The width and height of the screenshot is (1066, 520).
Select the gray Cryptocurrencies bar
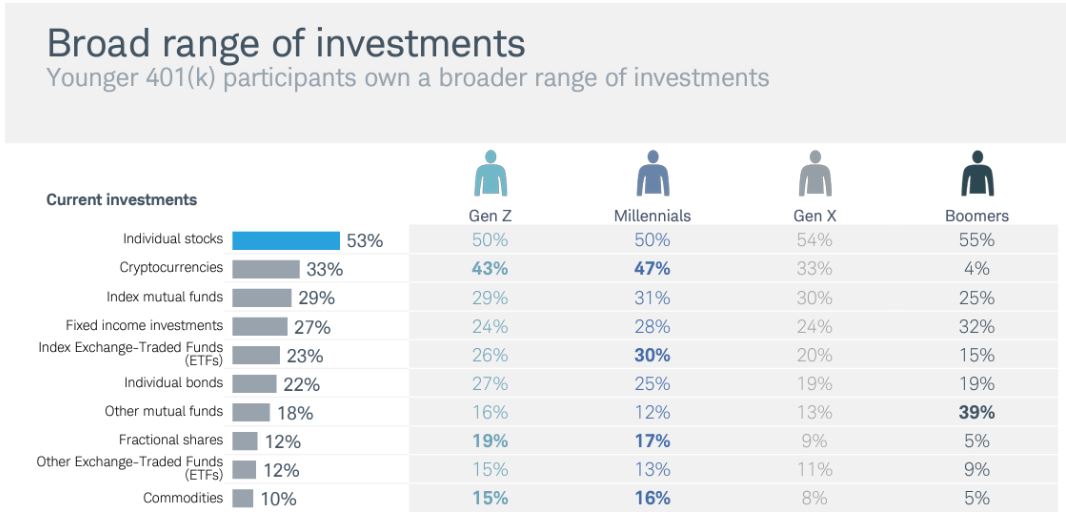(x=266, y=269)
